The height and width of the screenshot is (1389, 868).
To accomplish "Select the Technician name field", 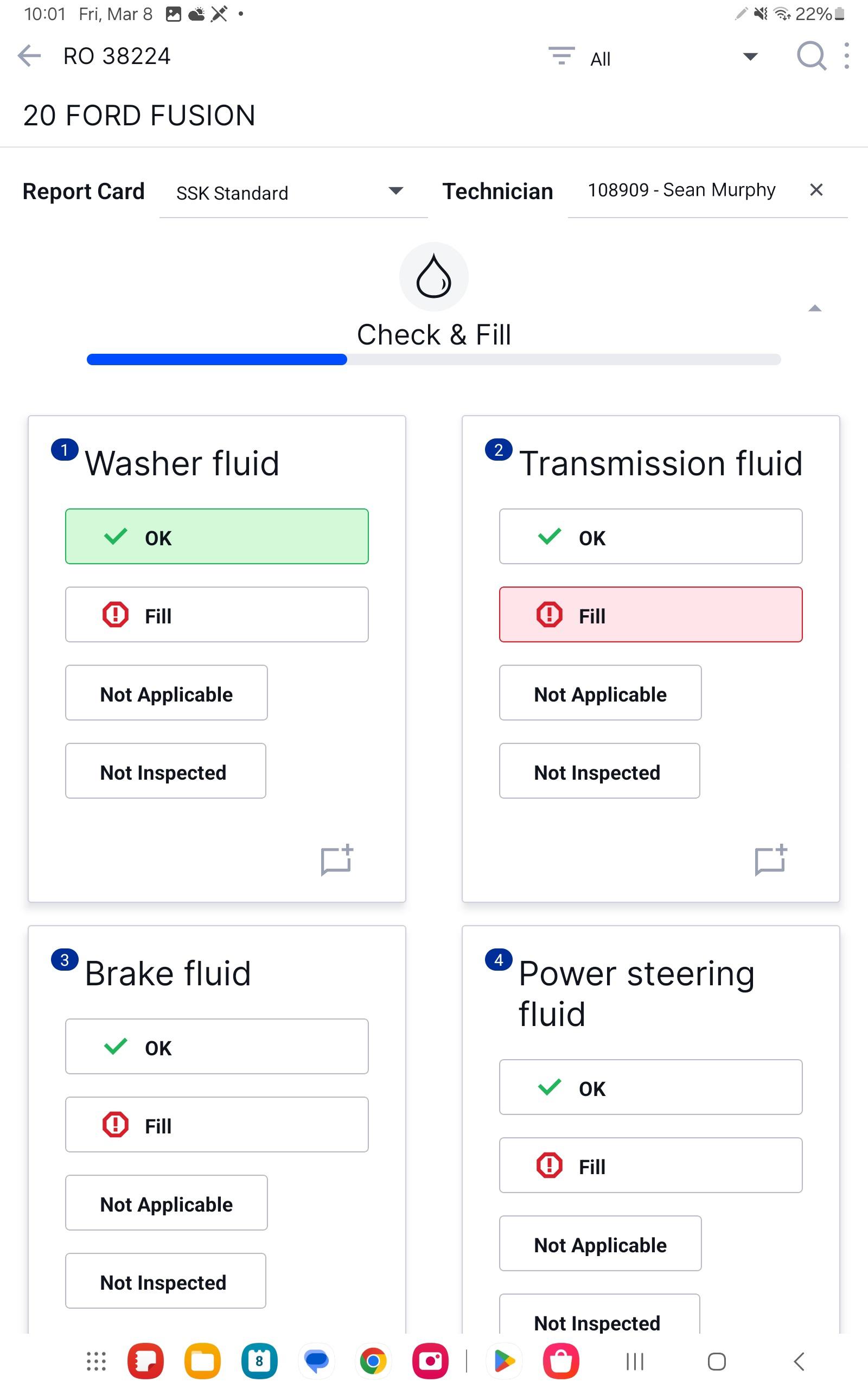I will click(683, 190).
